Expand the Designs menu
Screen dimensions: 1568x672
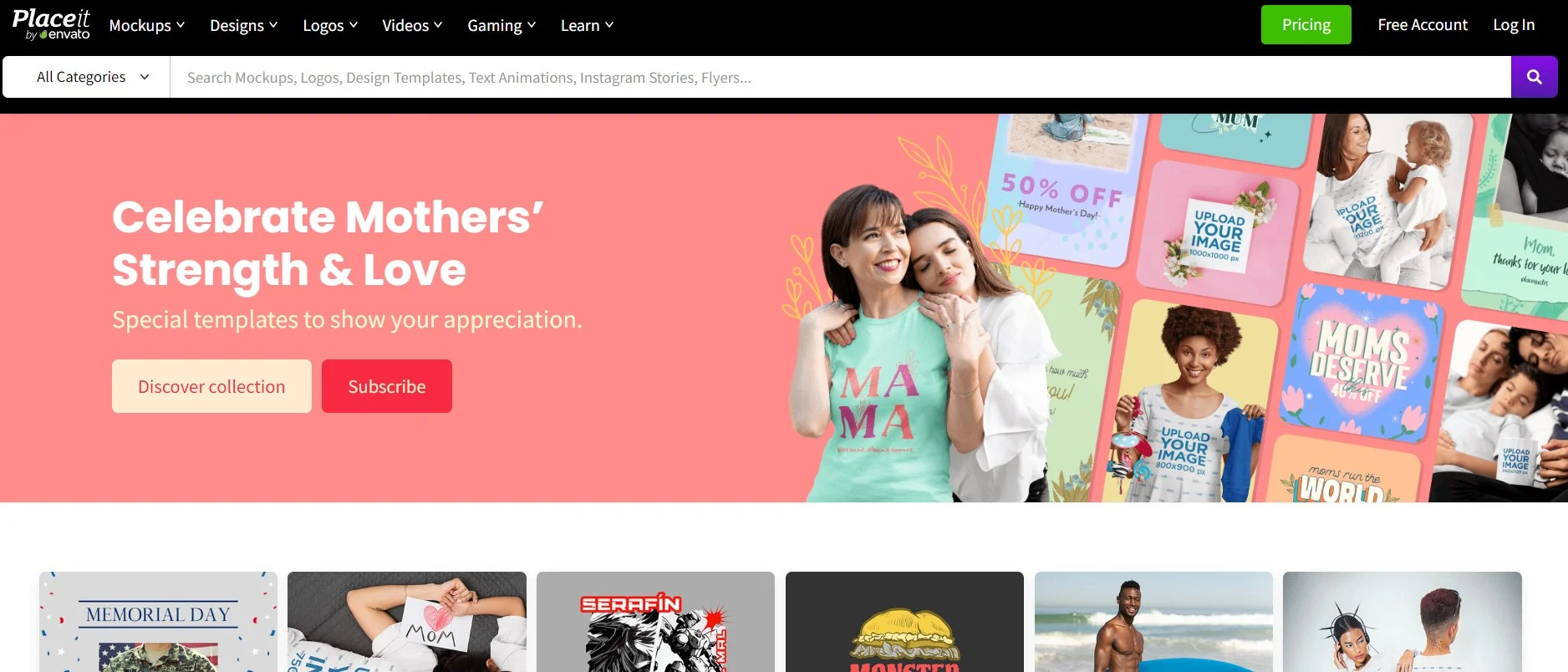[243, 25]
